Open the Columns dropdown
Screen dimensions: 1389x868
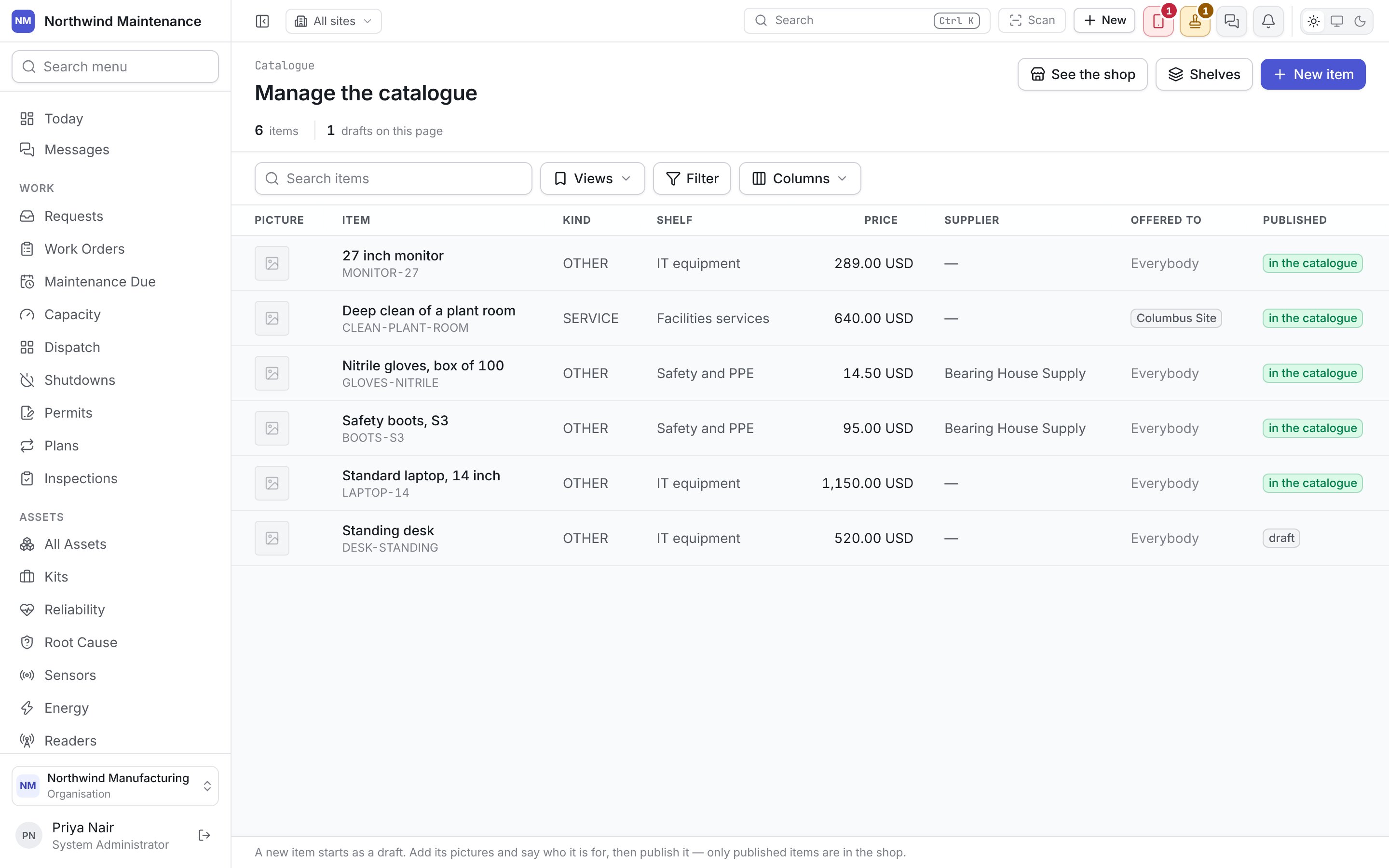click(x=800, y=178)
